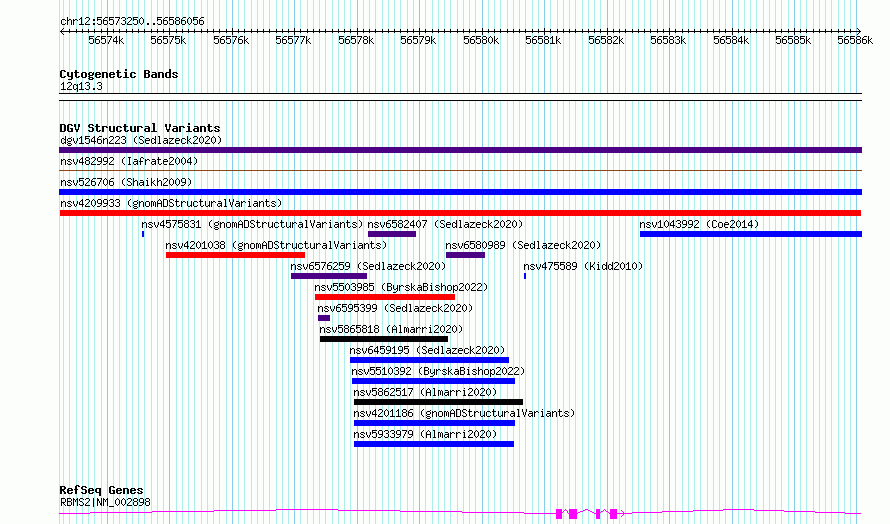Click the black bar under nsv5865818

384,339
